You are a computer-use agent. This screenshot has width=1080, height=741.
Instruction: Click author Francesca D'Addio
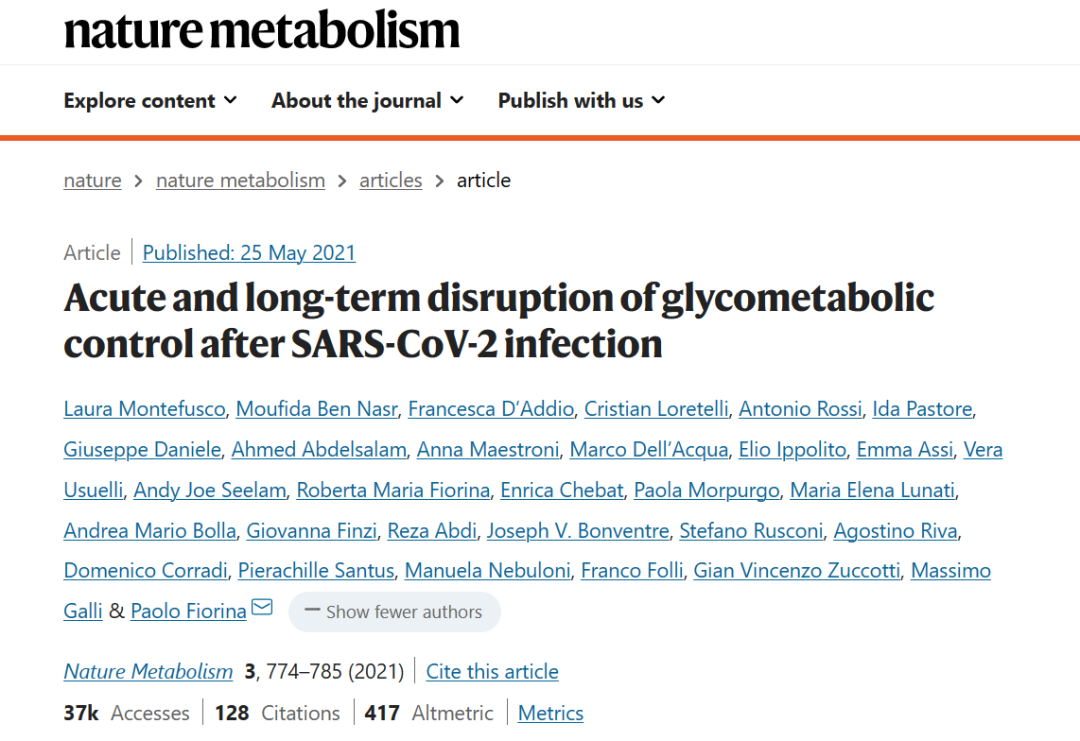pos(490,409)
